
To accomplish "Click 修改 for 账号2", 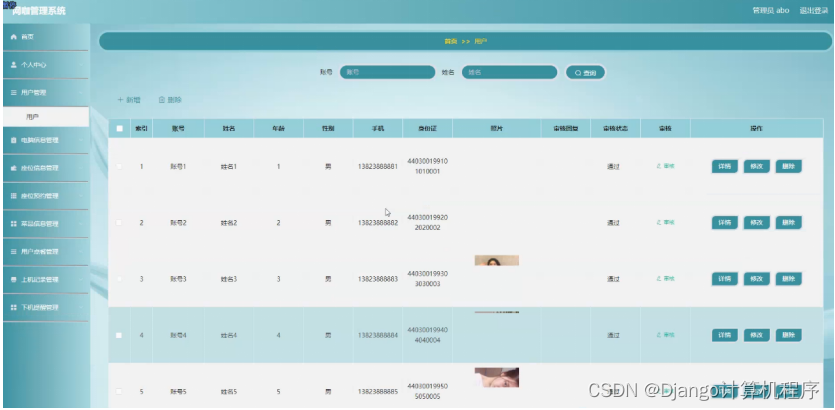I will pyautogui.click(x=757, y=223).
